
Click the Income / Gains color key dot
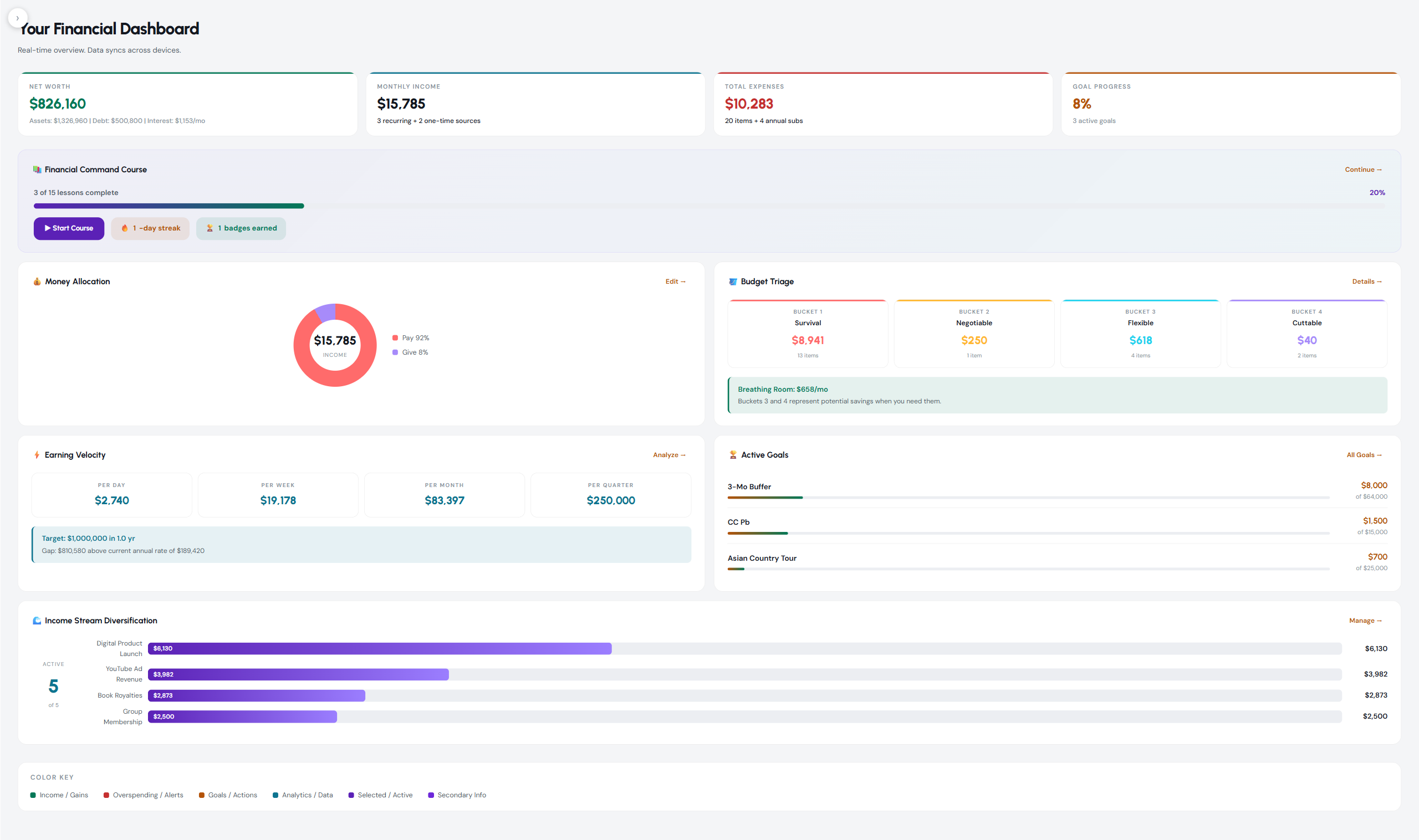point(34,795)
